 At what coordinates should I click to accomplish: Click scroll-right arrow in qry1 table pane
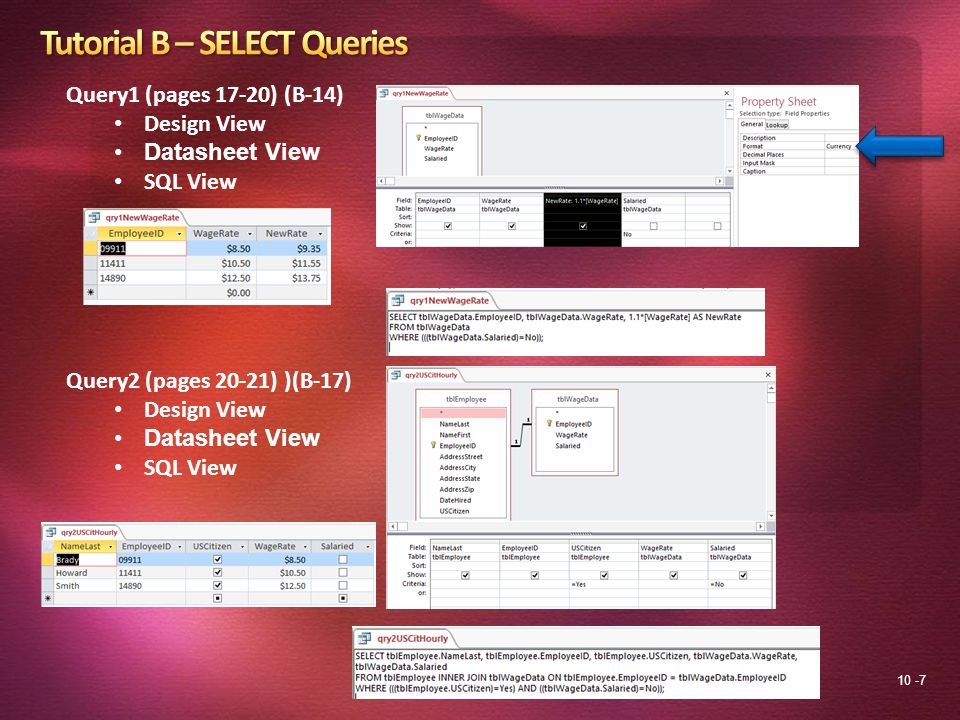(719, 181)
